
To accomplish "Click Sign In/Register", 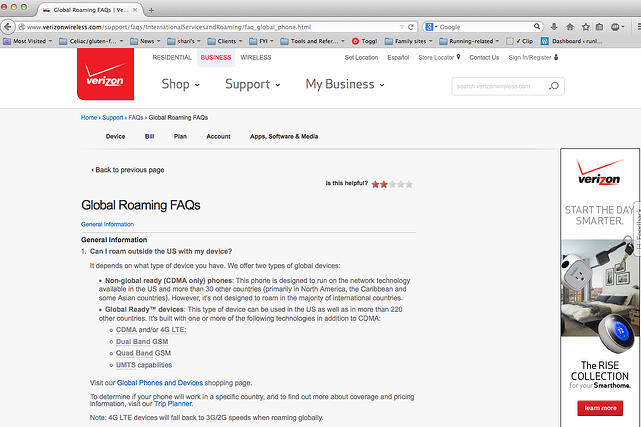I will 533,58.
